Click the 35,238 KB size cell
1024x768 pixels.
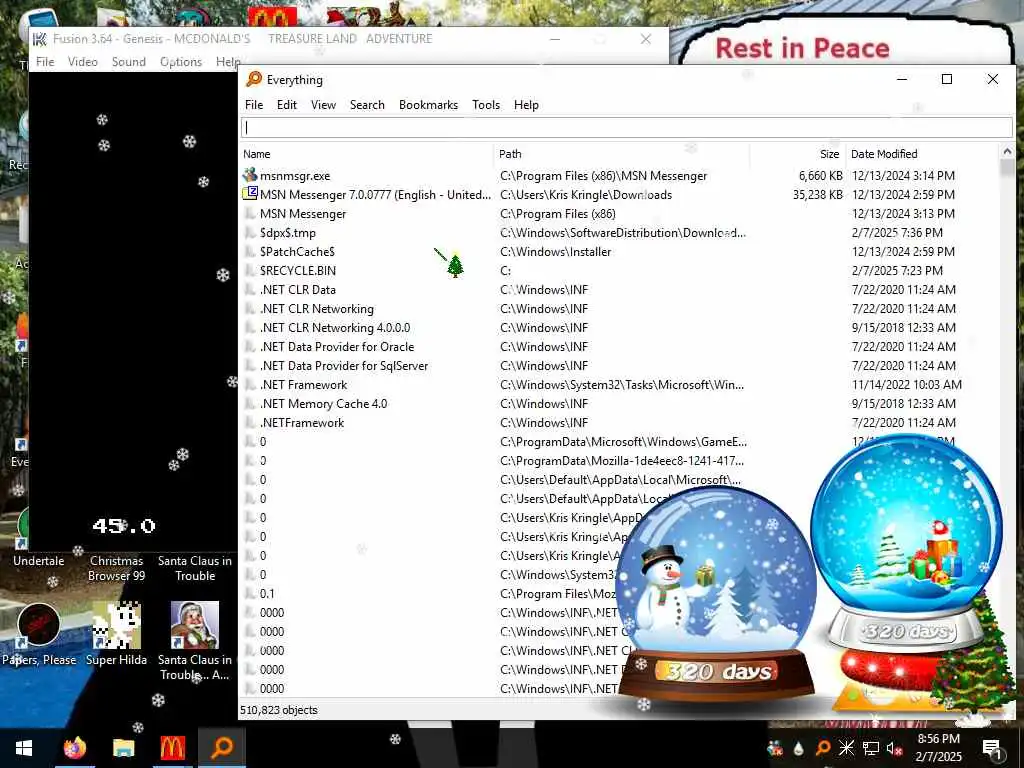[x=818, y=195]
